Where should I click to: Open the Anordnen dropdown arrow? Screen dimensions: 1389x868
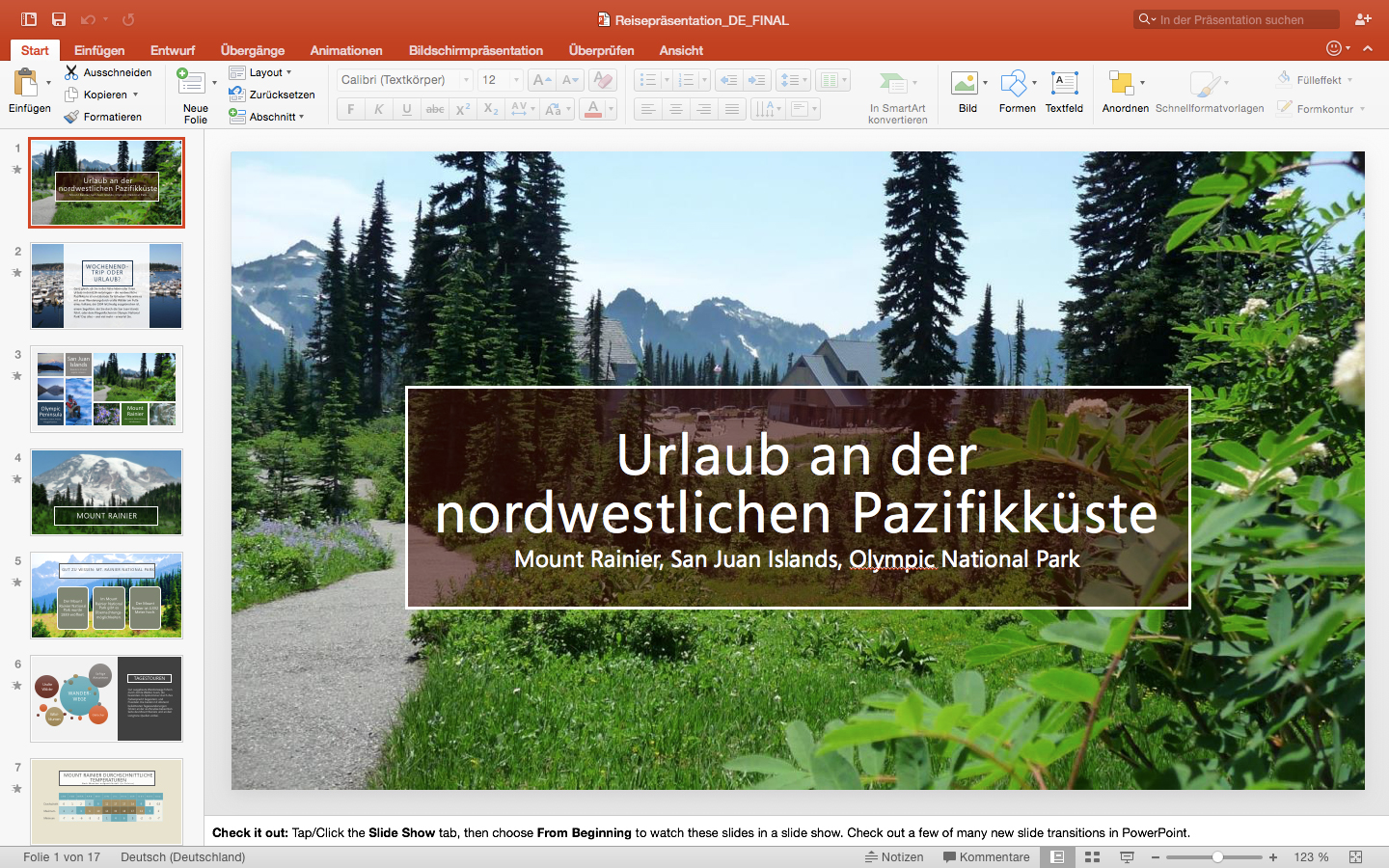point(1142,83)
